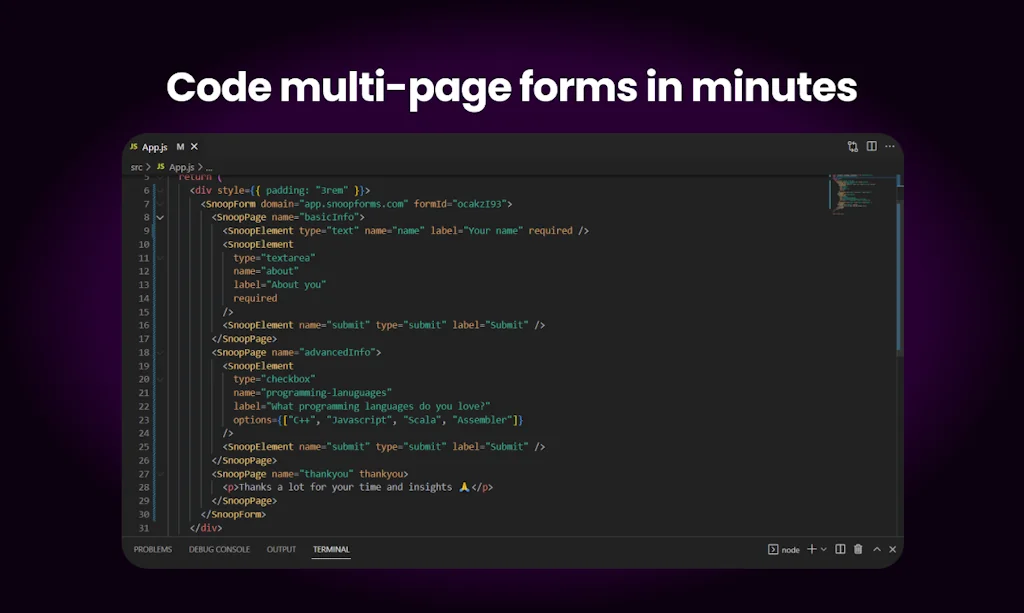Viewport: 1024px width, 613px height.
Task: Open the OUTPUT panel tab
Action: click(281, 549)
